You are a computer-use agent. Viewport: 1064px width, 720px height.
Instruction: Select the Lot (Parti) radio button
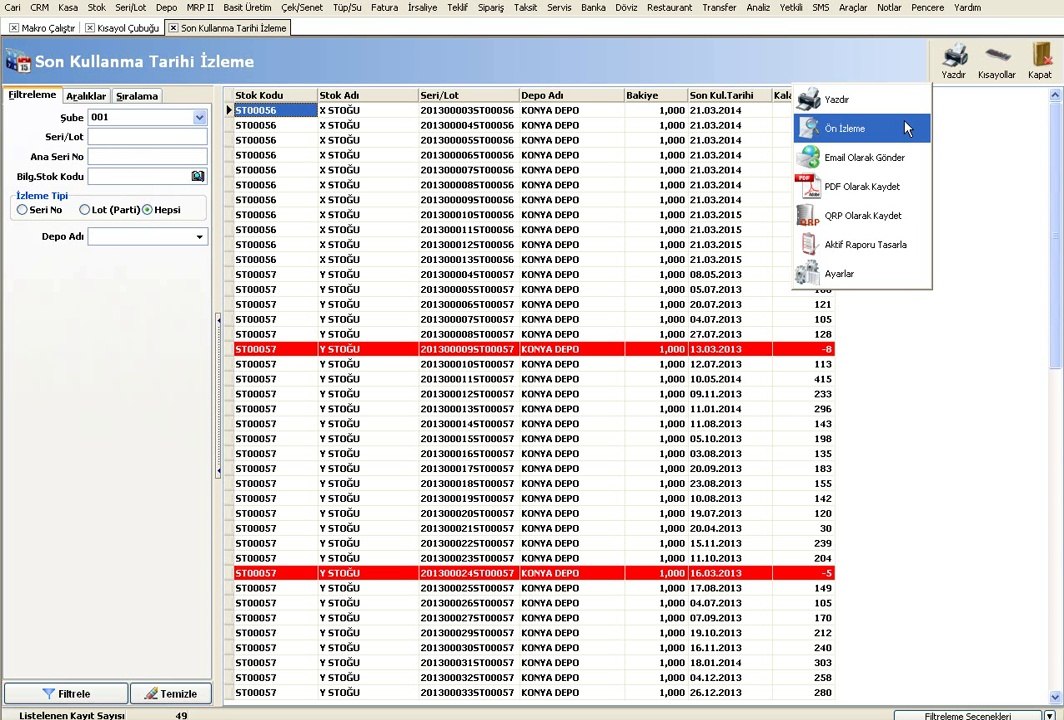(84, 210)
